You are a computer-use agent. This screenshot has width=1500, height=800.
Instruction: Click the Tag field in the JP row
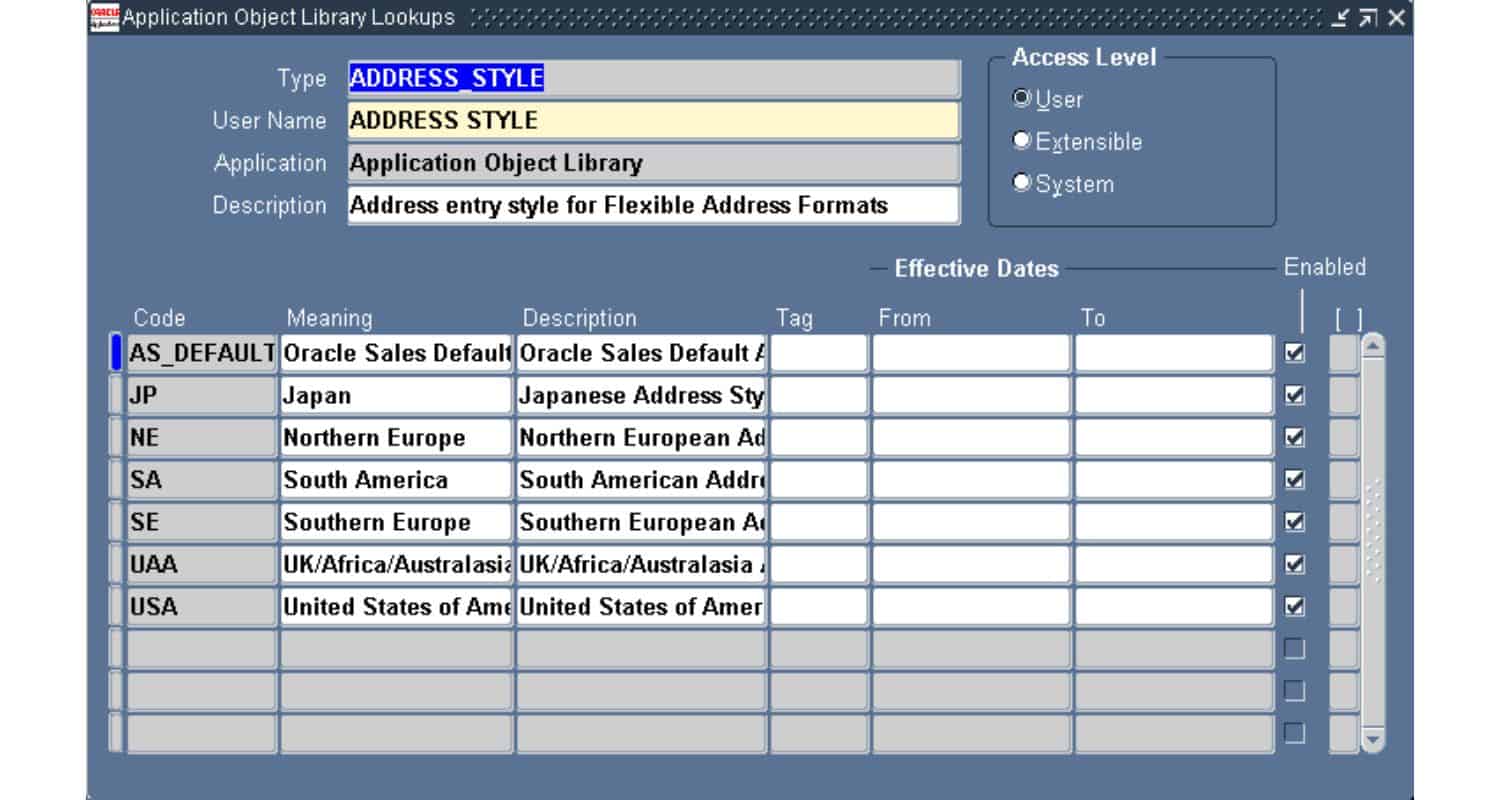click(x=819, y=395)
